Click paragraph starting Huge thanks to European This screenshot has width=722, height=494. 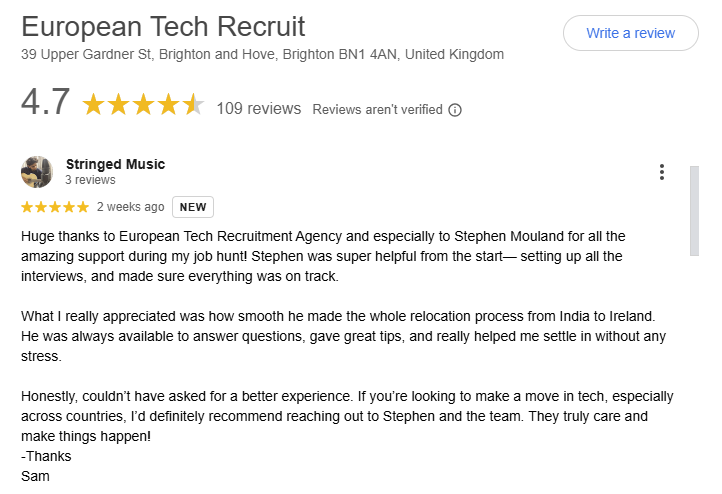323,256
